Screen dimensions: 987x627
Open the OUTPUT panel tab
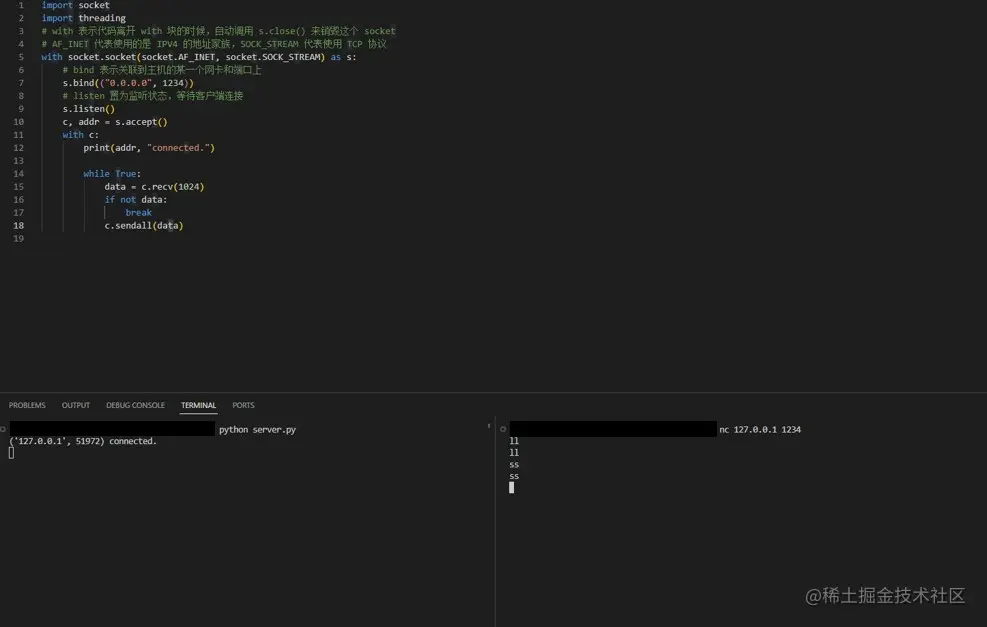click(x=76, y=405)
